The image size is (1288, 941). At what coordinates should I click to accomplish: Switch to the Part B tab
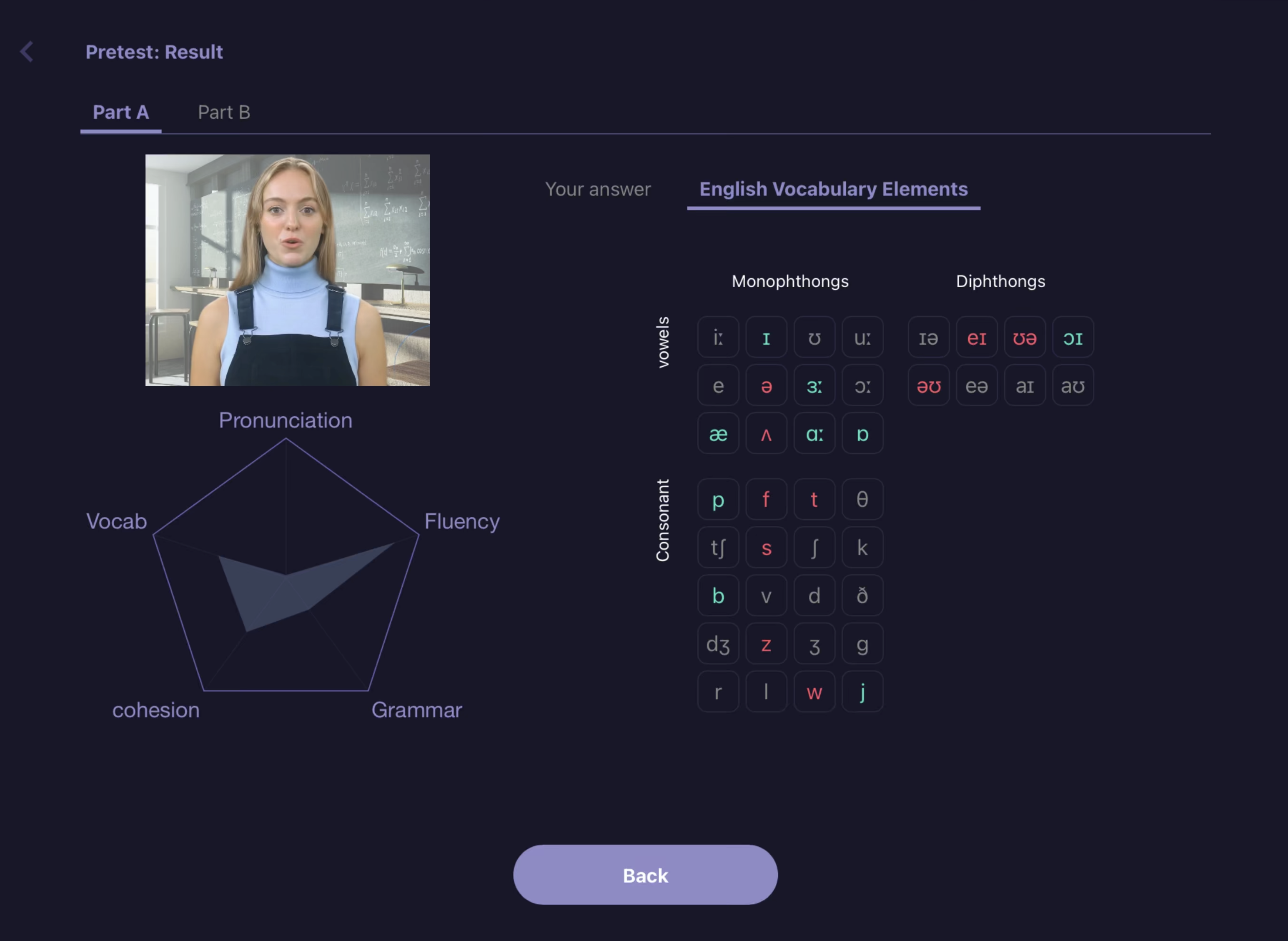click(224, 112)
